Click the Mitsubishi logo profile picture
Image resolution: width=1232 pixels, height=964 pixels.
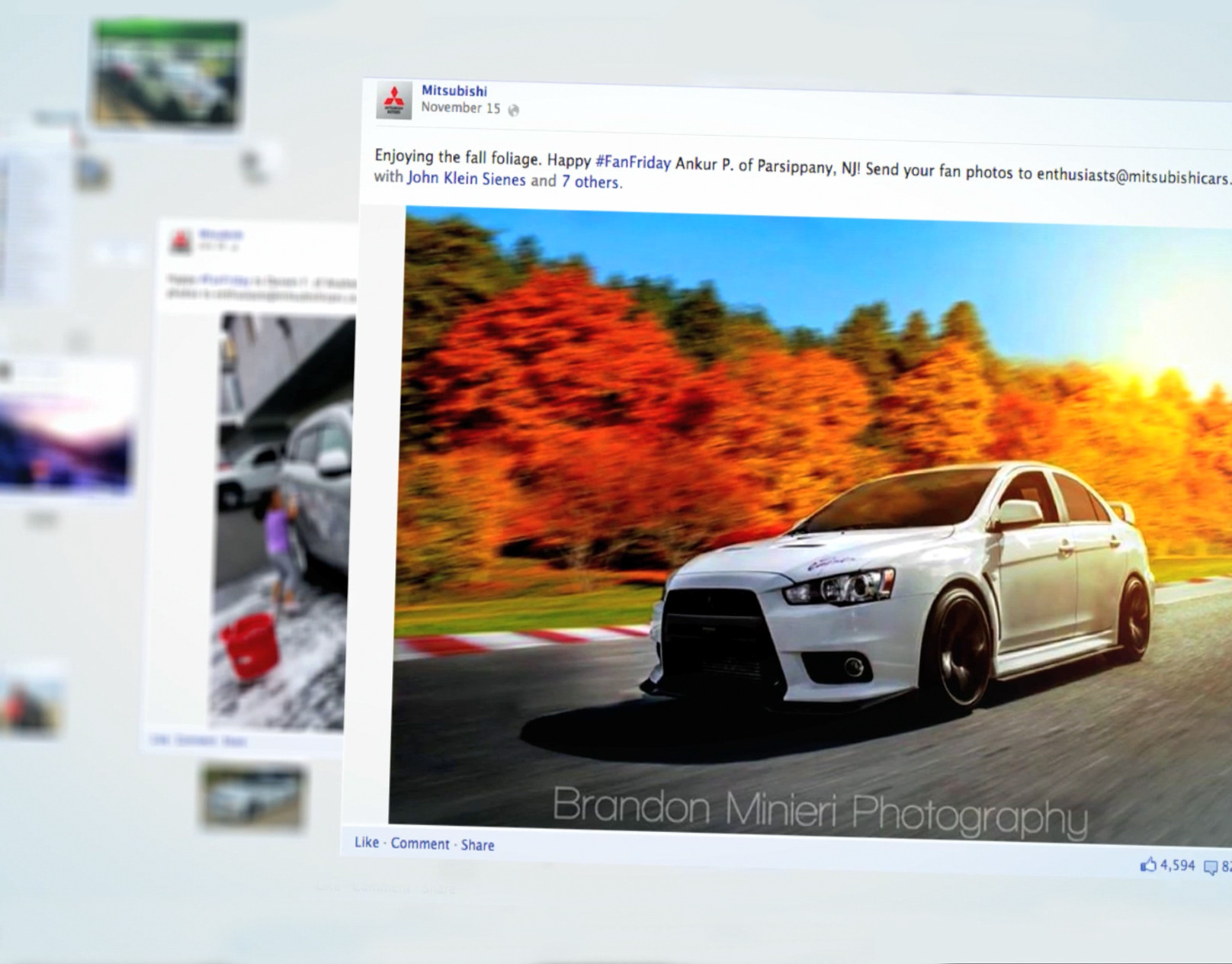[393, 101]
